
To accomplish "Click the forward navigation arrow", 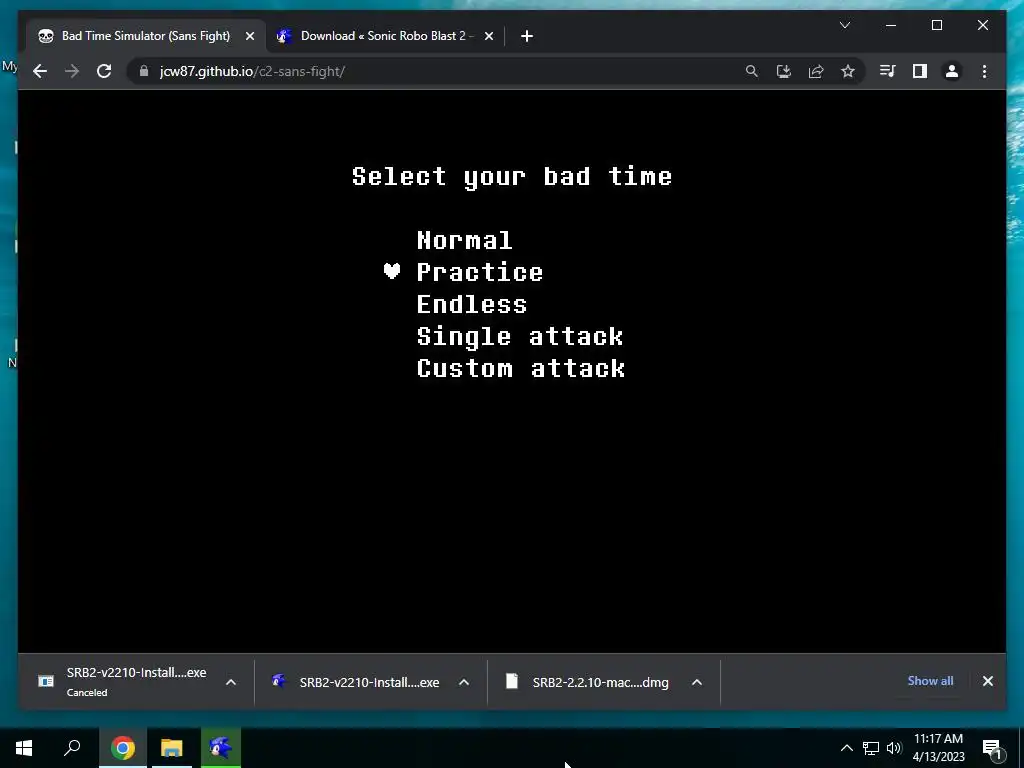I will [x=72, y=71].
